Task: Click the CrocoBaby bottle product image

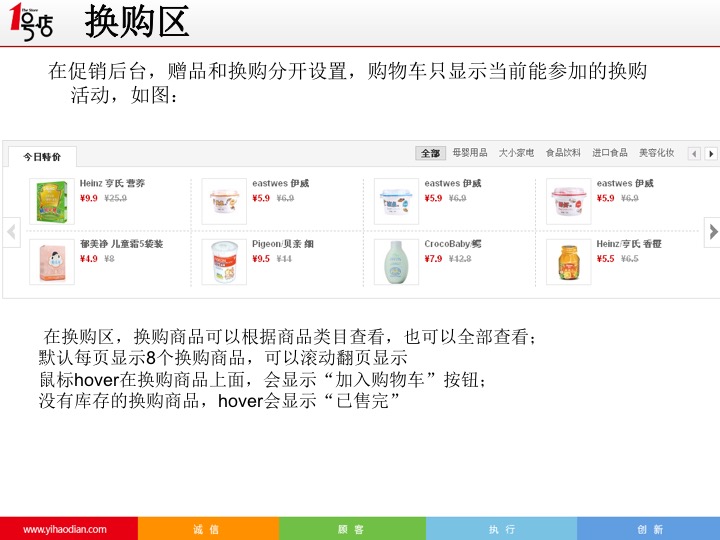Action: (396, 262)
